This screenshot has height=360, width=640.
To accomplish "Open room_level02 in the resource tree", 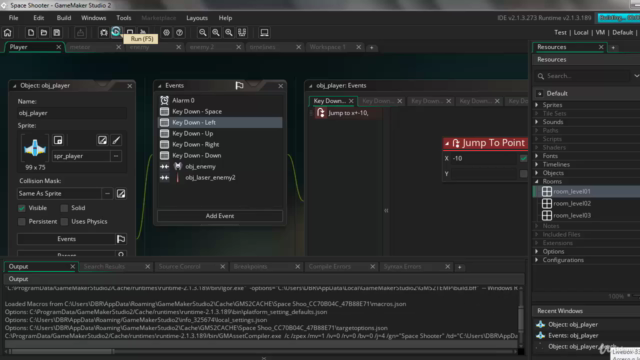I will [x=572, y=203].
